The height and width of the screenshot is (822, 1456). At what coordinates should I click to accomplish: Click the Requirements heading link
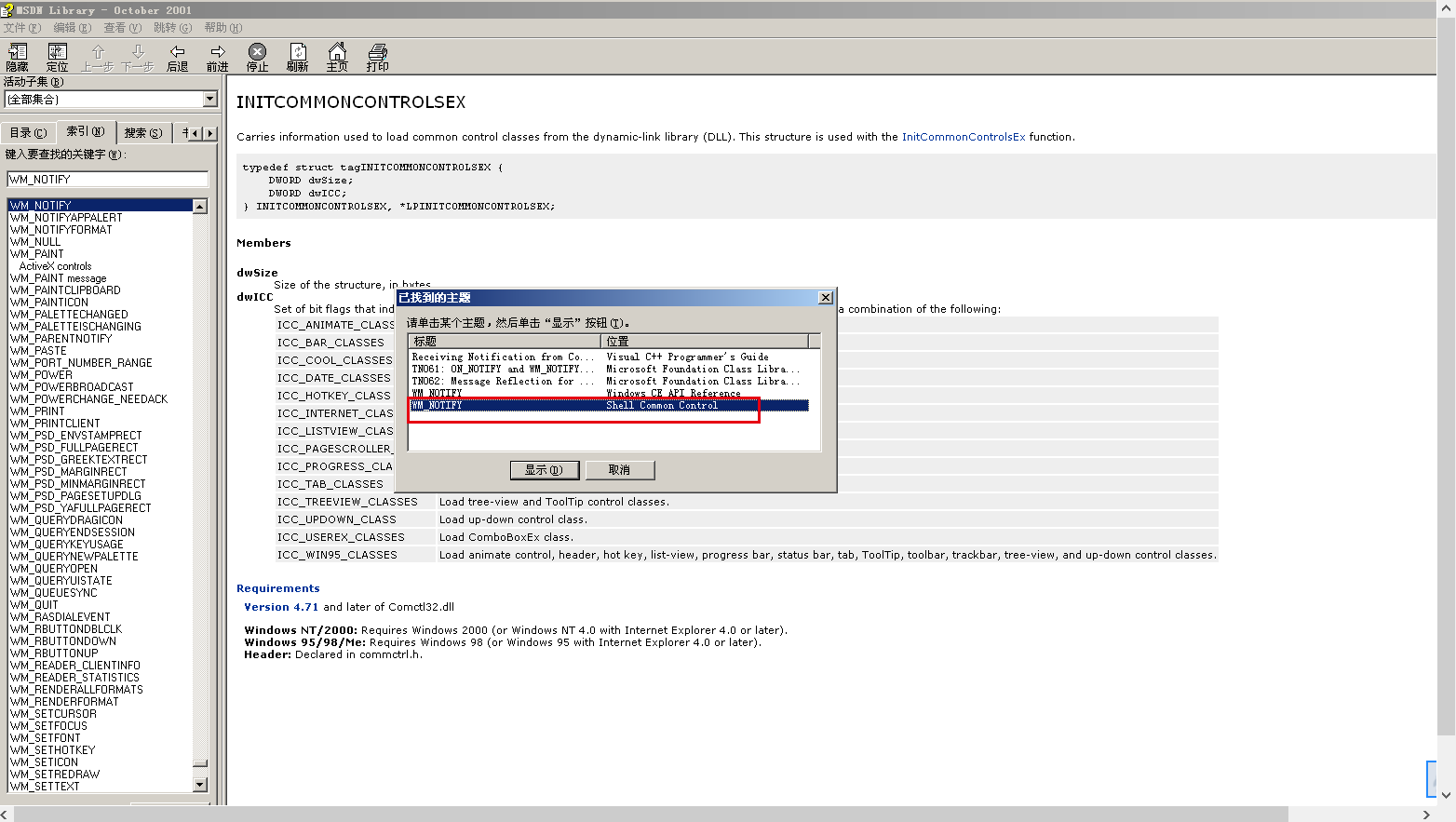(x=278, y=588)
